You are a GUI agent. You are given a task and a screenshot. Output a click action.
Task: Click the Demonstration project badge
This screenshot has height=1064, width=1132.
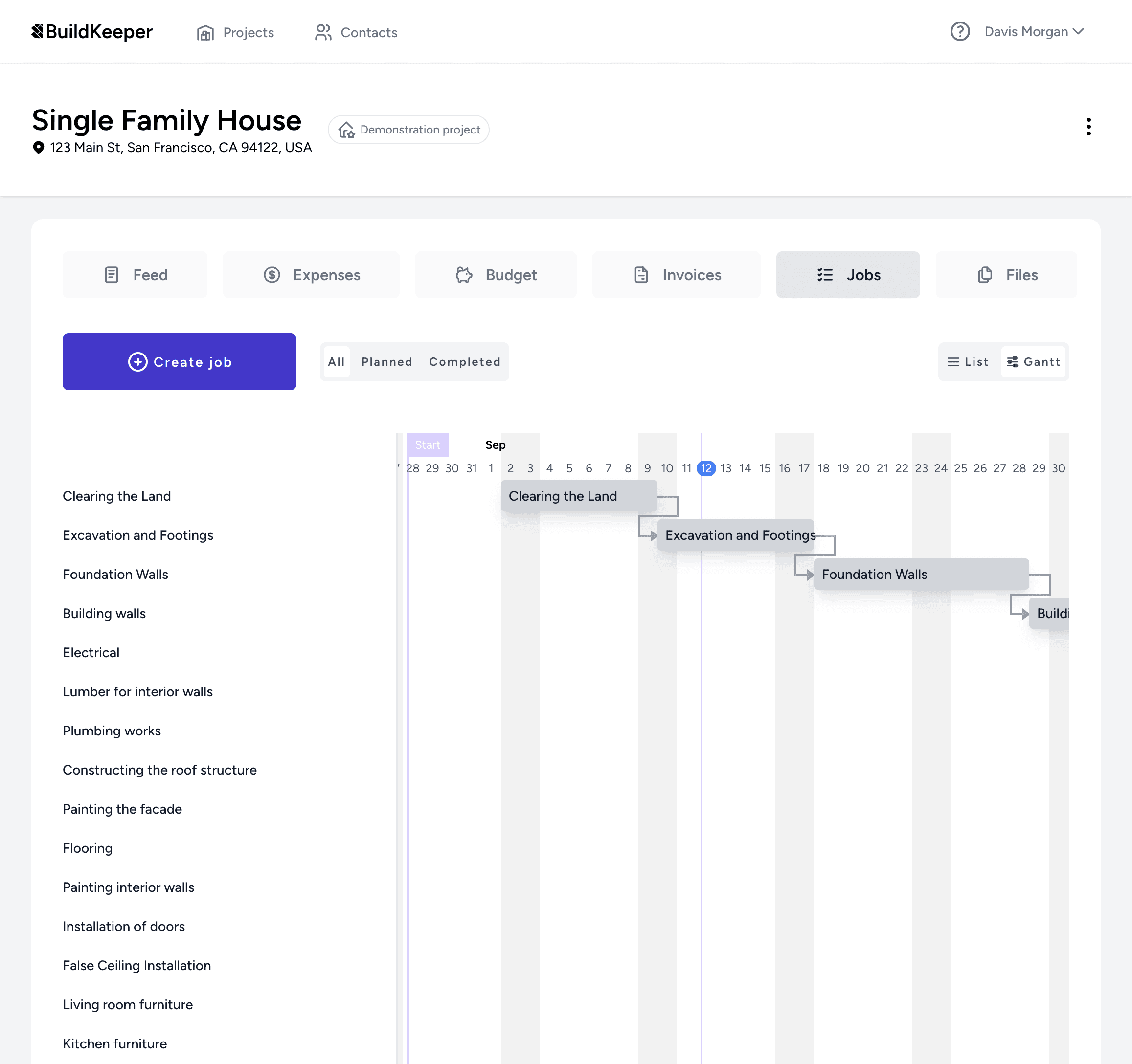[x=408, y=129]
